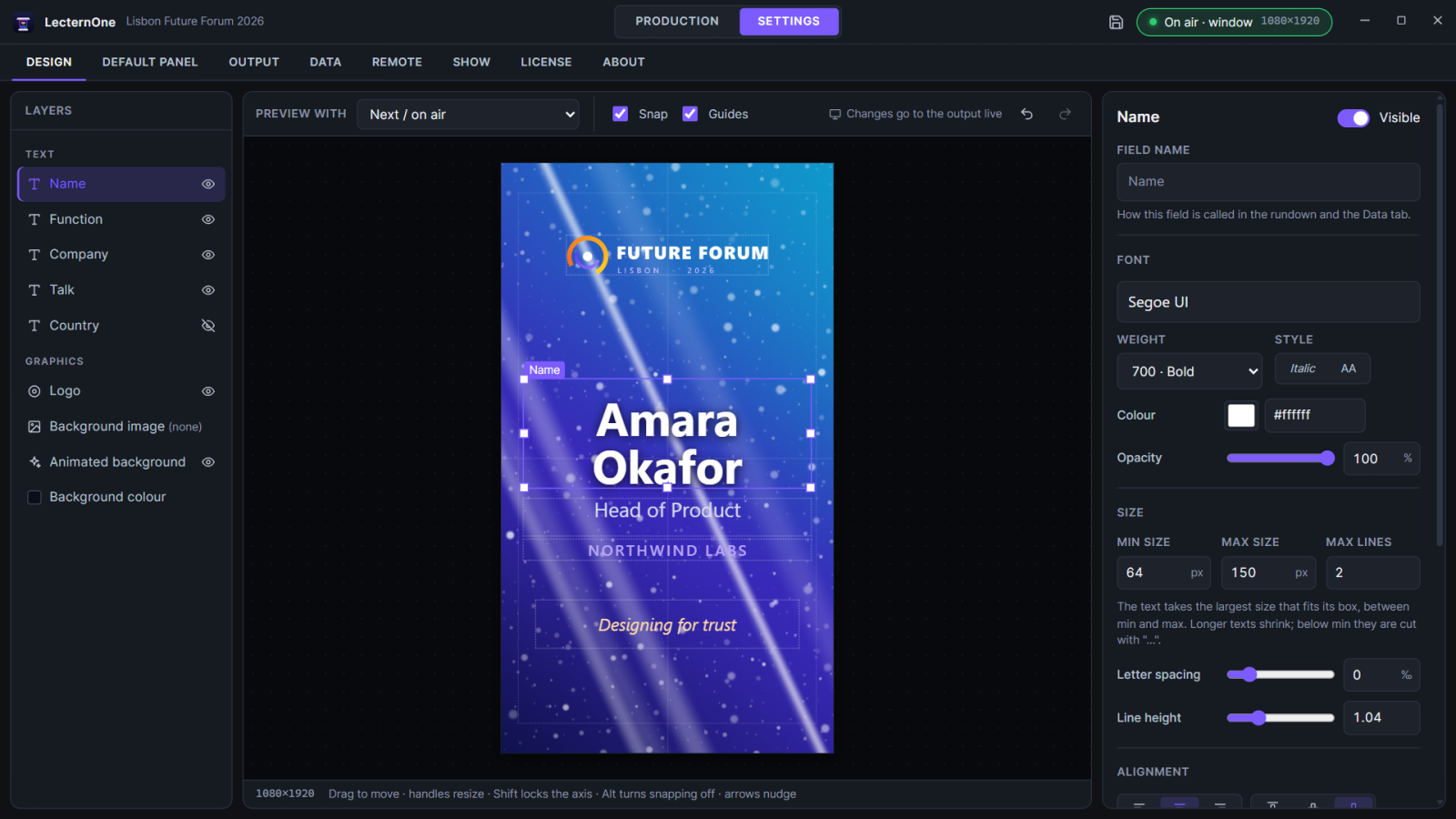Screen dimensions: 1456x819
Task: Click the Background image layer icon
Action: tap(35, 427)
